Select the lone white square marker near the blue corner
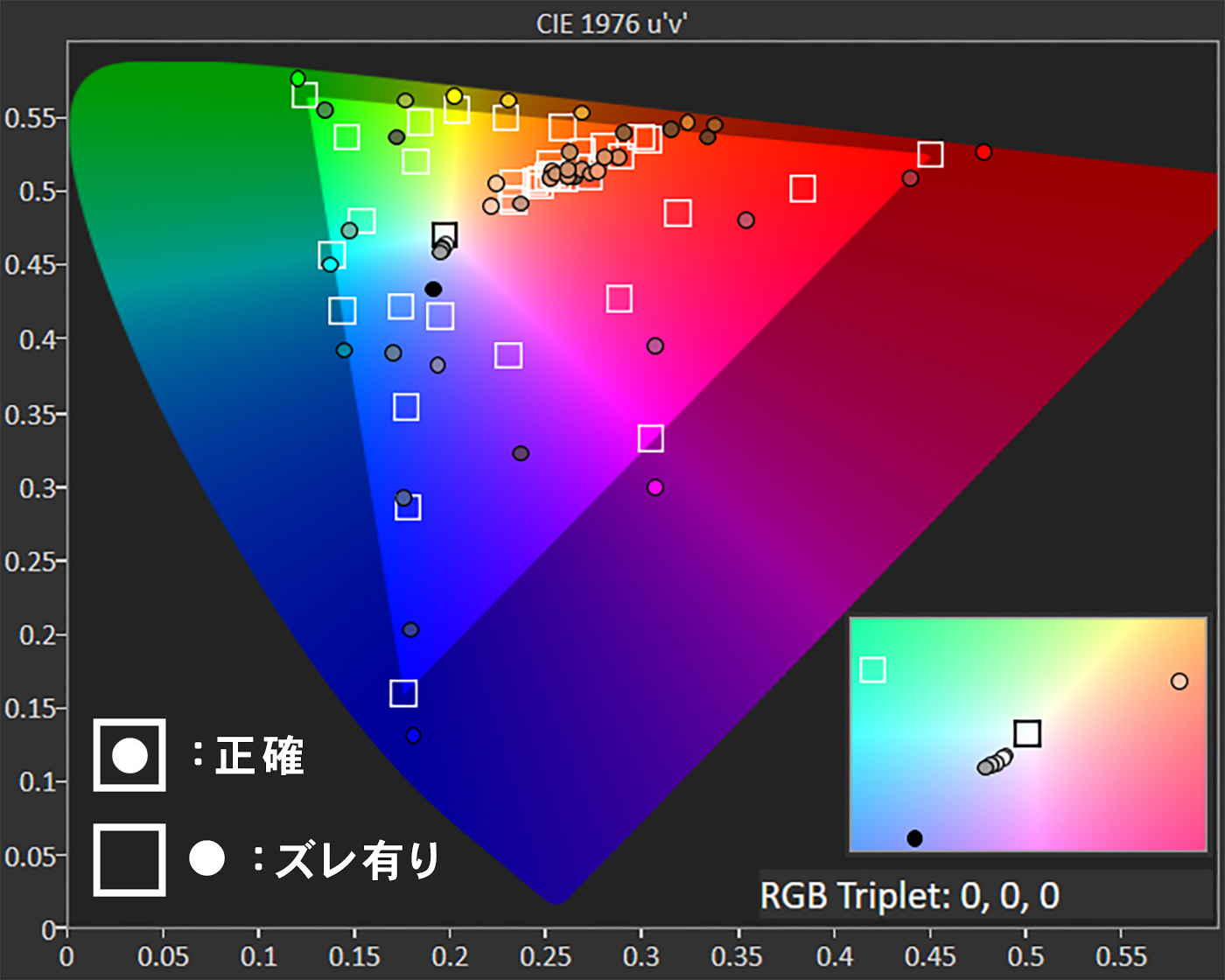Screen dimensions: 1225x980 [x=402, y=691]
